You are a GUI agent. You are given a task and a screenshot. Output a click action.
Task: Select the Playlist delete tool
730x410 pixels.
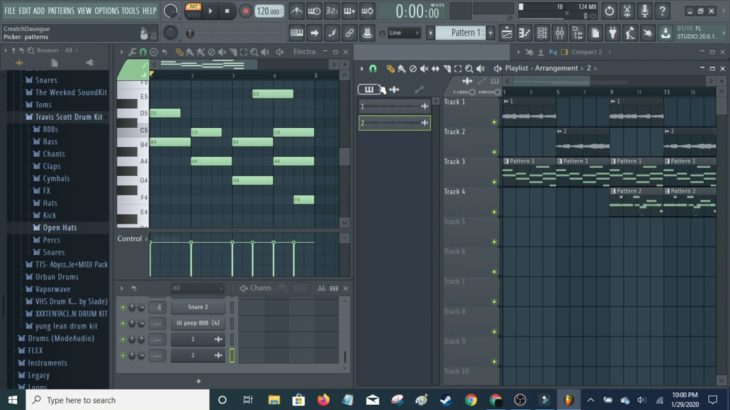413,69
